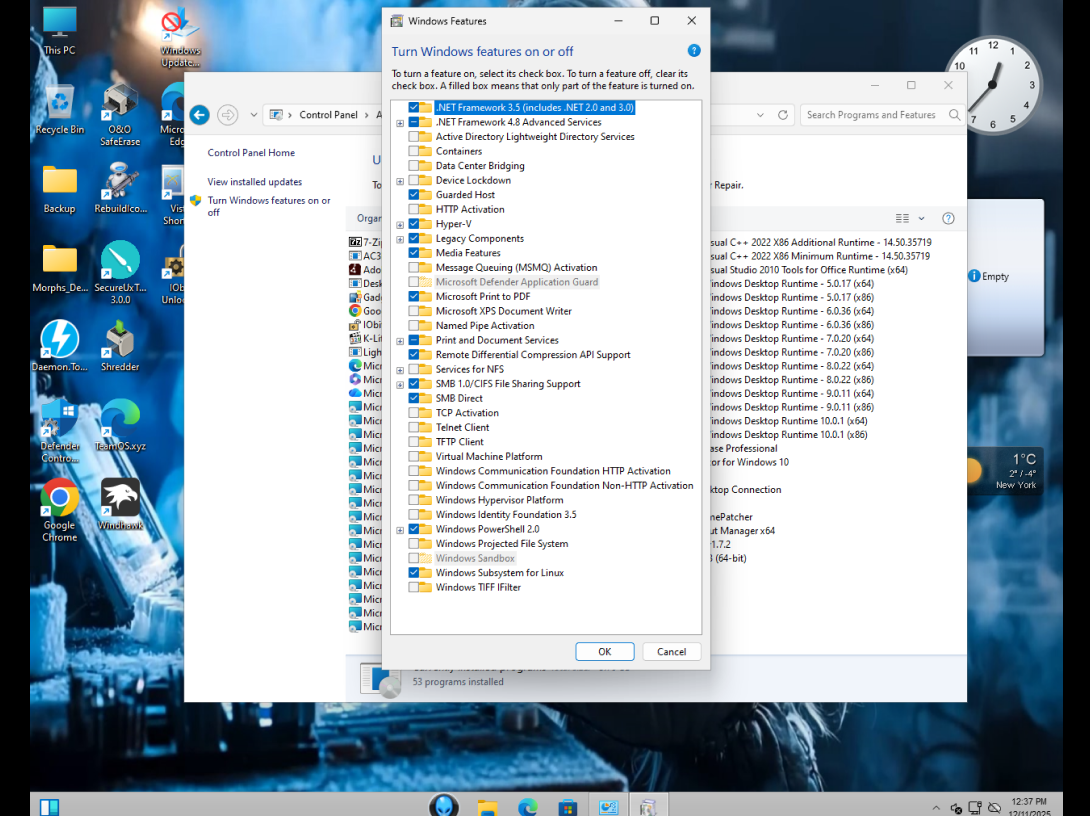Select Data Center Bridging row
Screen dimensions: 1090x816
(x=480, y=165)
